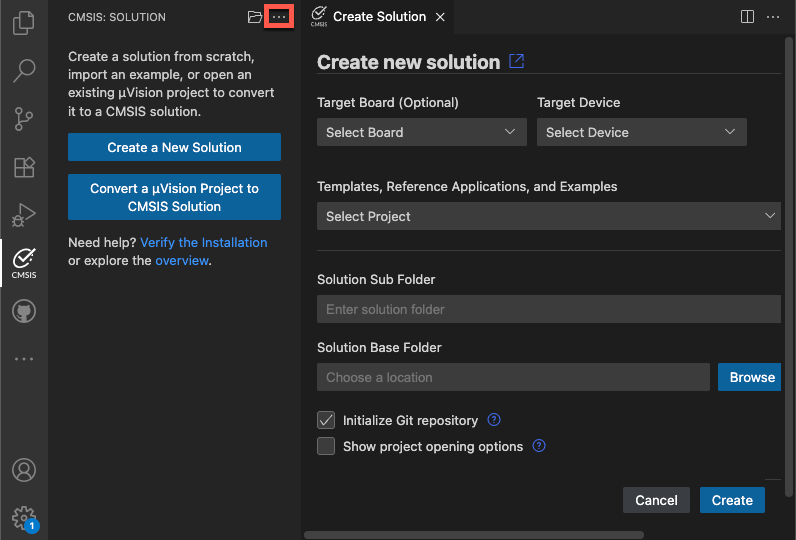This screenshot has width=796, height=540.
Task: Open the Manage gear menu
Action: pyautogui.click(x=25, y=519)
